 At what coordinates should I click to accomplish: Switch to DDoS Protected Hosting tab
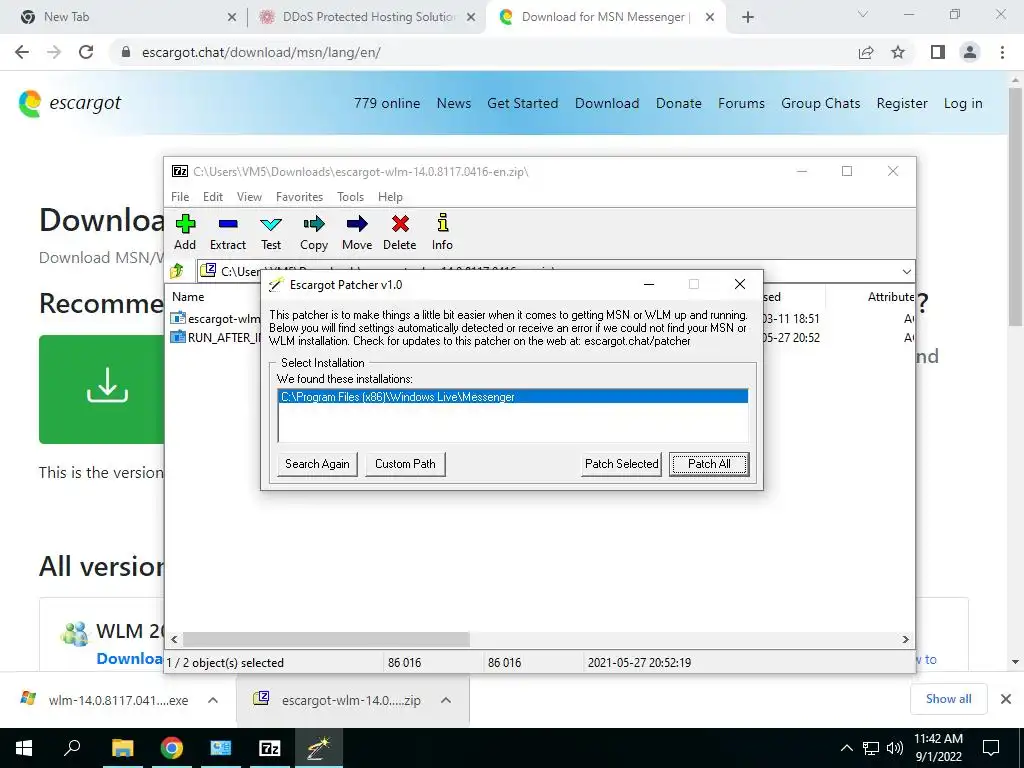click(x=368, y=17)
